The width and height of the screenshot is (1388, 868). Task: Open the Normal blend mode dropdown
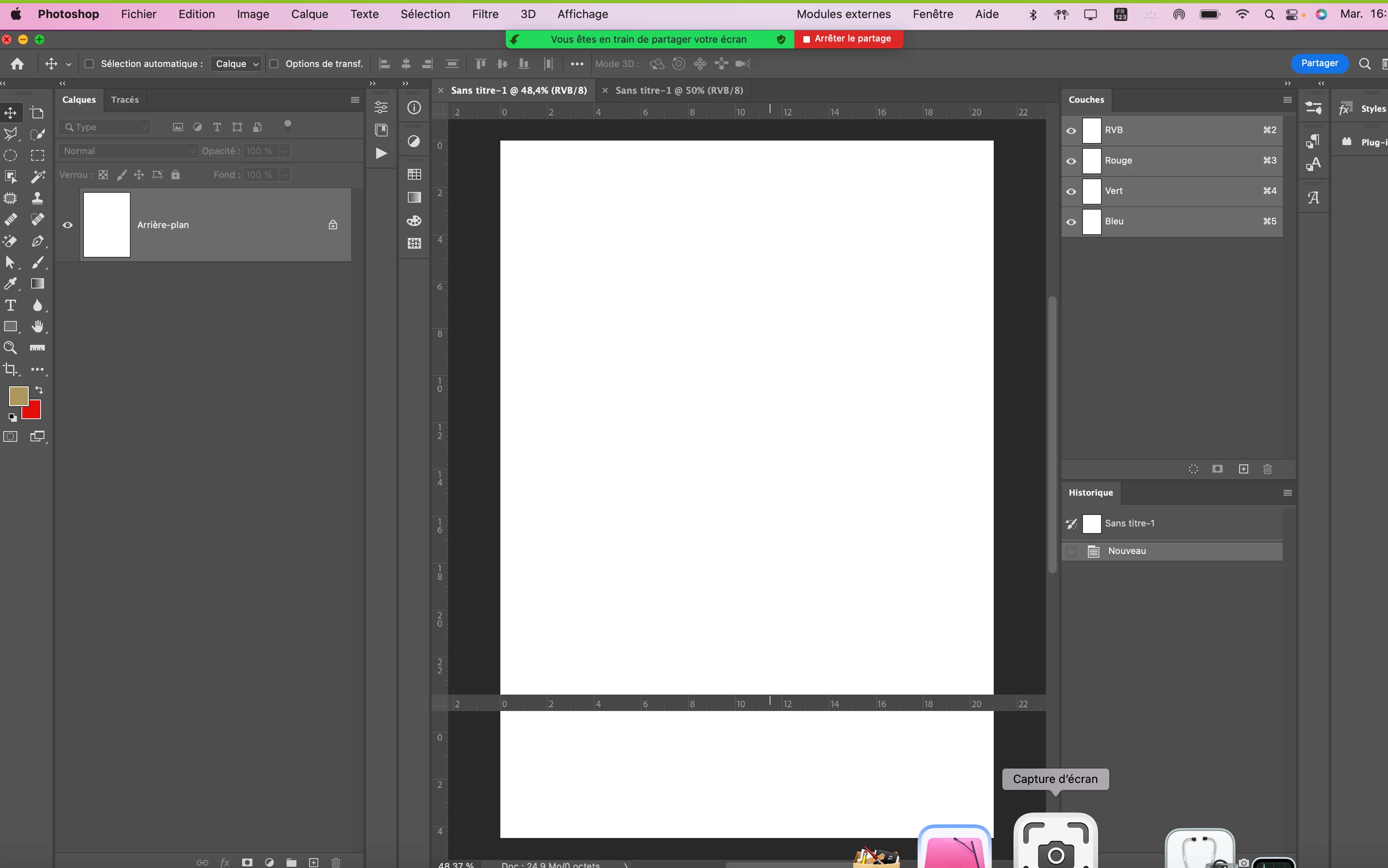pyautogui.click(x=129, y=151)
